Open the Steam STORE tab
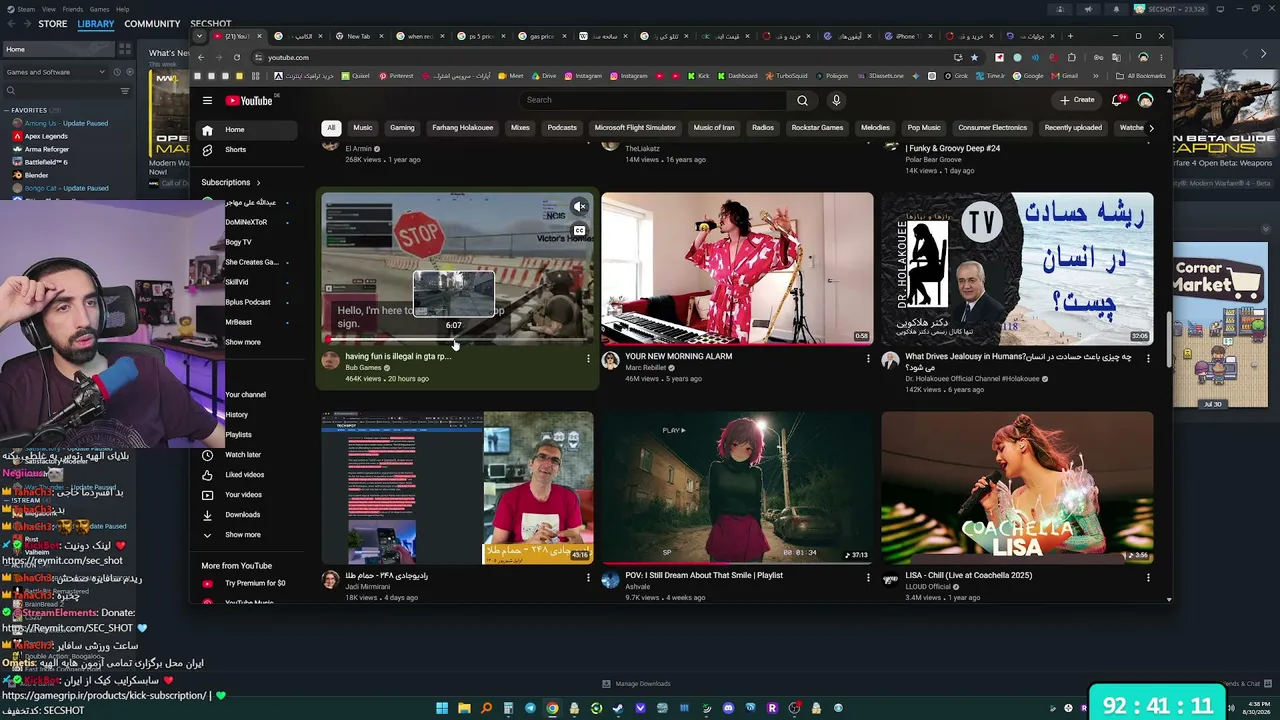1280x720 pixels. tap(52, 24)
